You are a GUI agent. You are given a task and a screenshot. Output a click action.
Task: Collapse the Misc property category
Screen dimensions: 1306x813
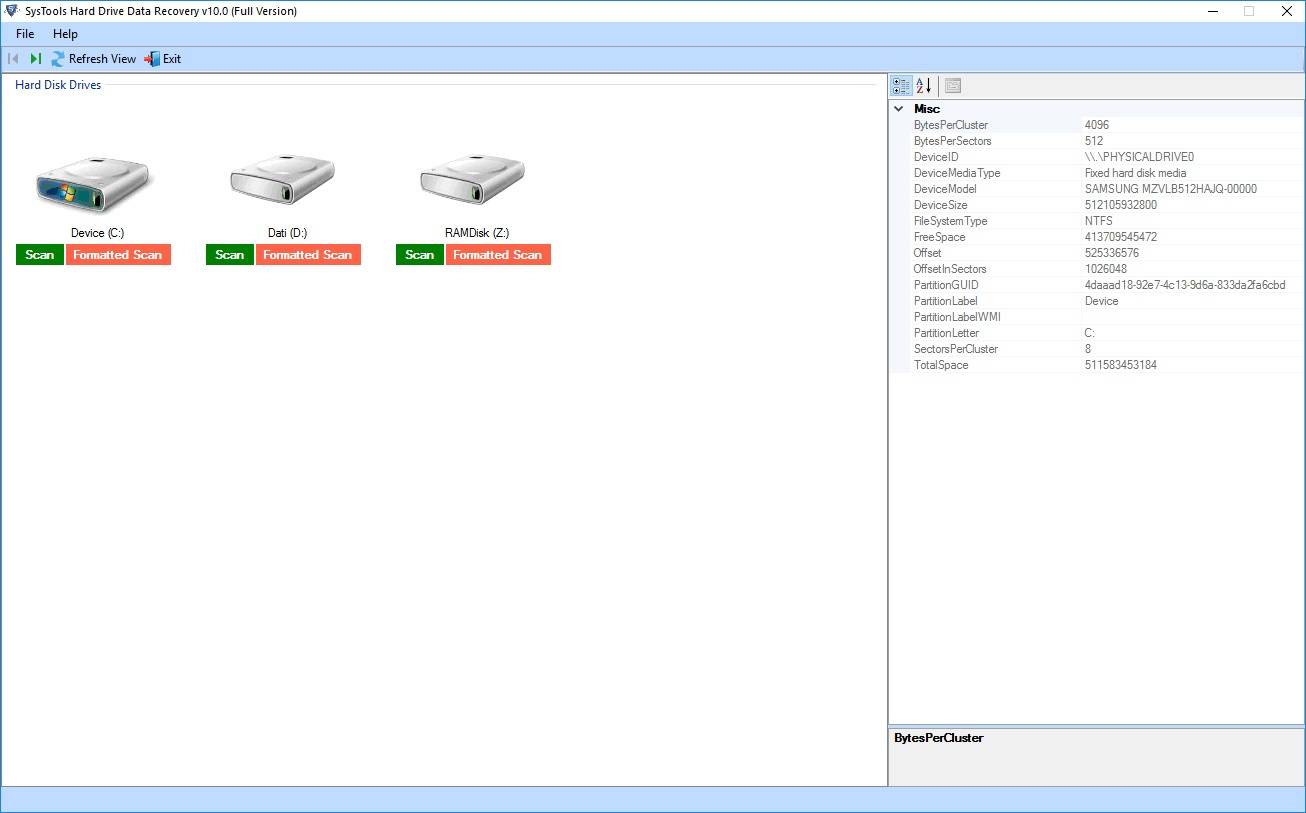point(899,109)
